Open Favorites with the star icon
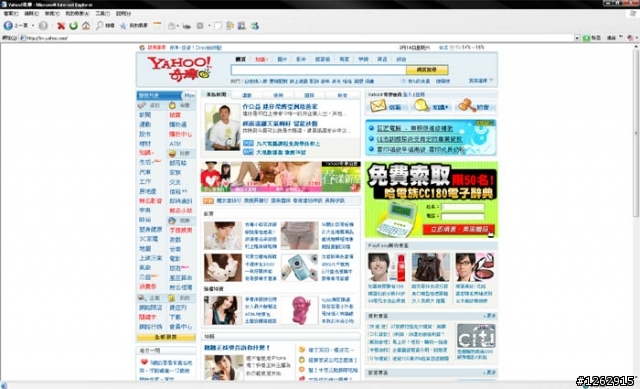The height and width of the screenshot is (389, 640). (x=122, y=26)
